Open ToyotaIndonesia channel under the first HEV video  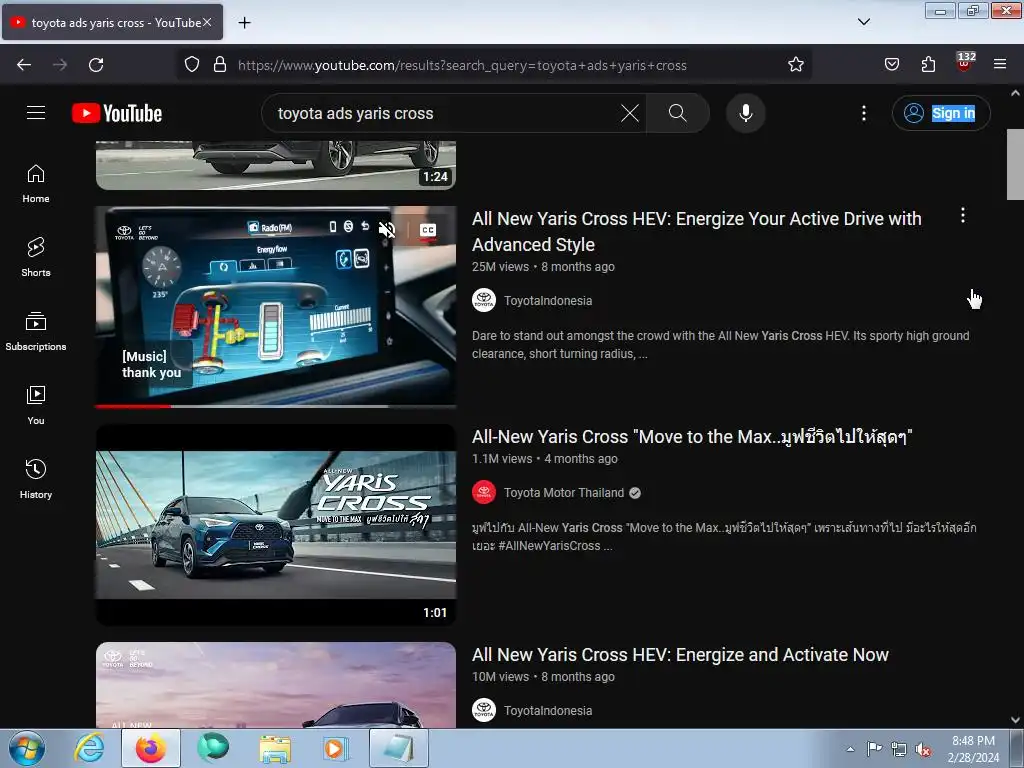[548, 300]
